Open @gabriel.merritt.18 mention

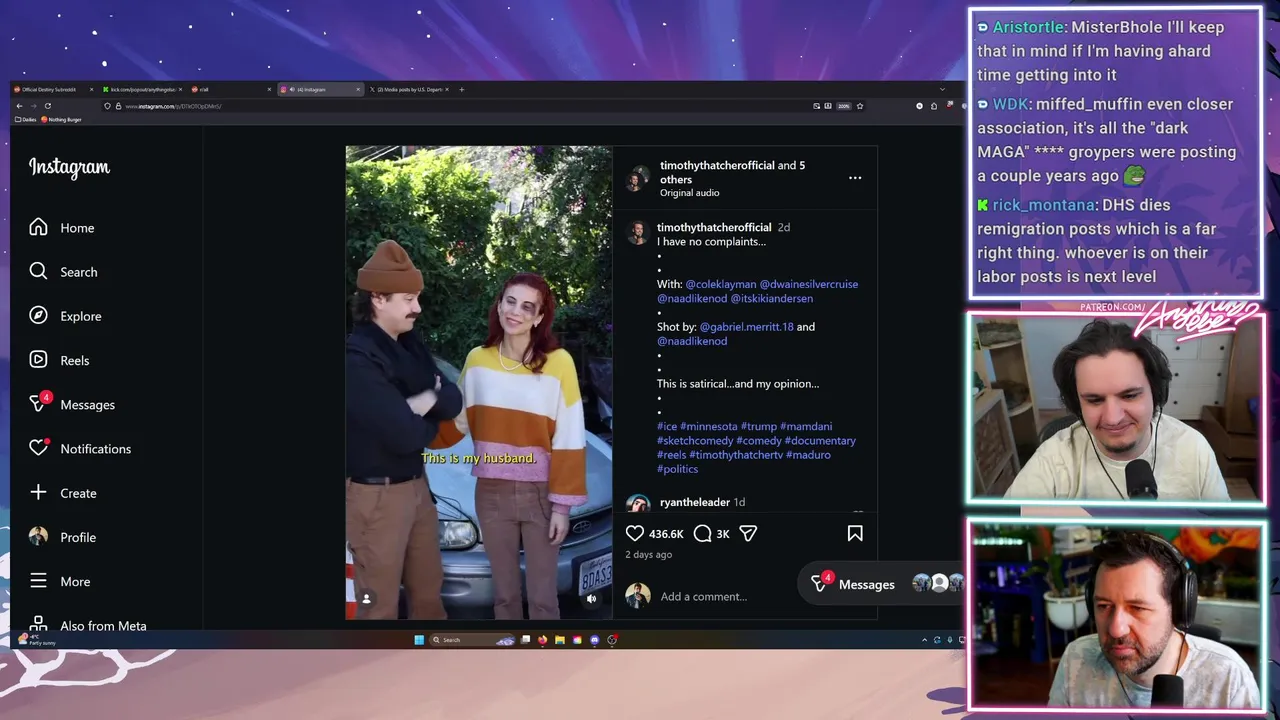747,327
